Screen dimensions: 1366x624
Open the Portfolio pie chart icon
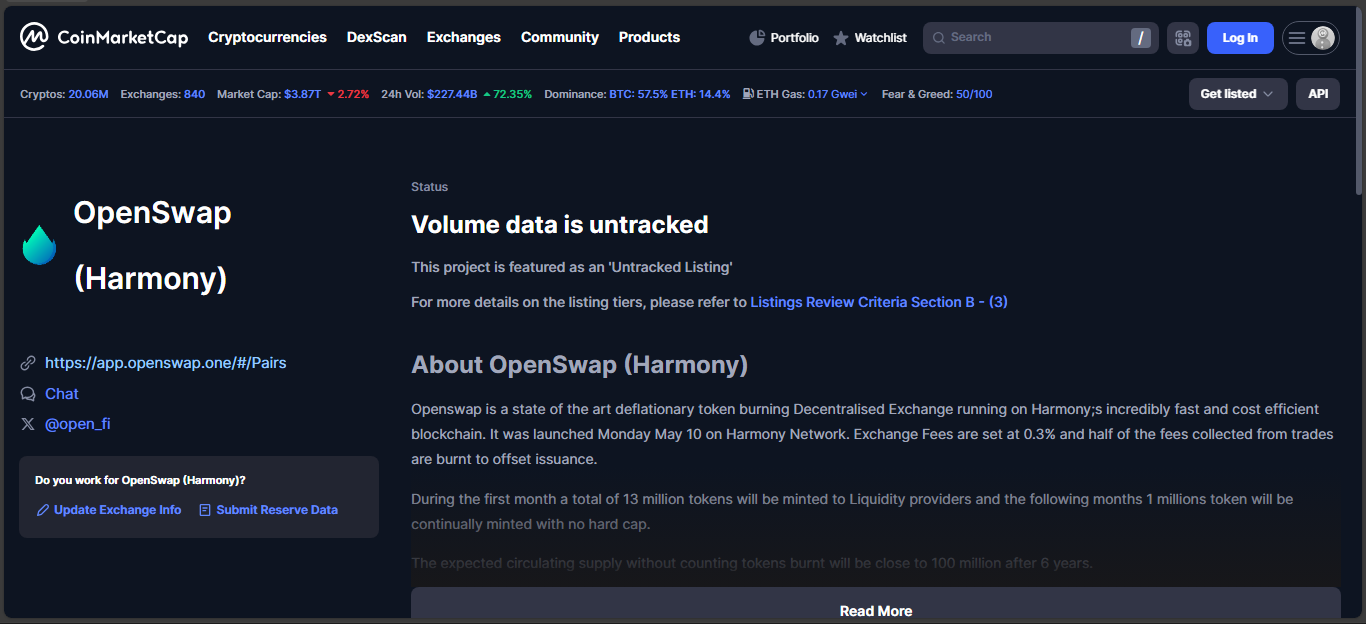pyautogui.click(x=757, y=38)
